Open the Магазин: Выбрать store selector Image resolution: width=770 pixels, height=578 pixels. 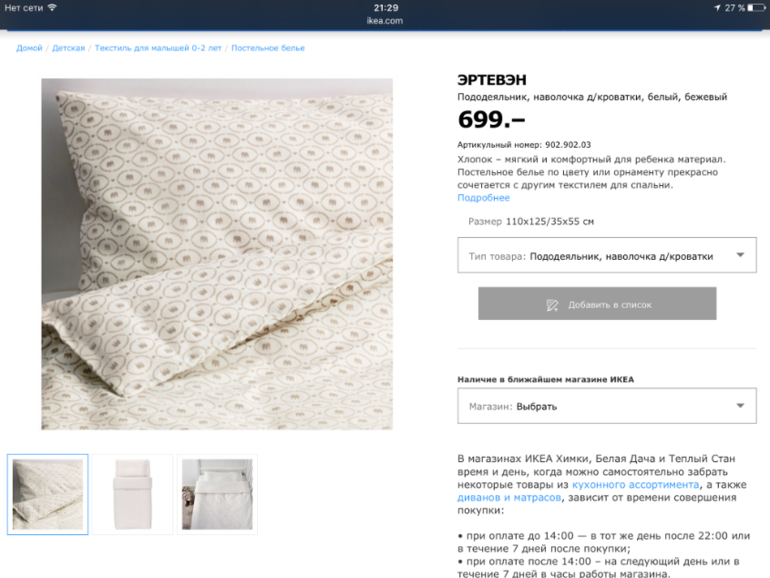[607, 406]
